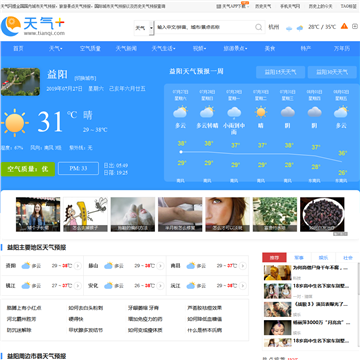
Task: Open 美食 in the nav bar
Action: [x=270, y=49]
